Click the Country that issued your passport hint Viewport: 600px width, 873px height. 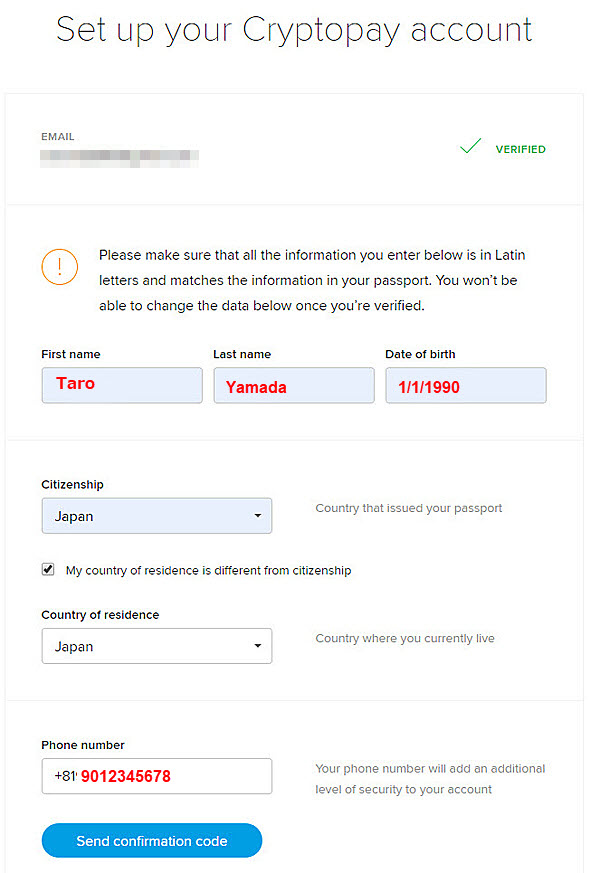[409, 508]
